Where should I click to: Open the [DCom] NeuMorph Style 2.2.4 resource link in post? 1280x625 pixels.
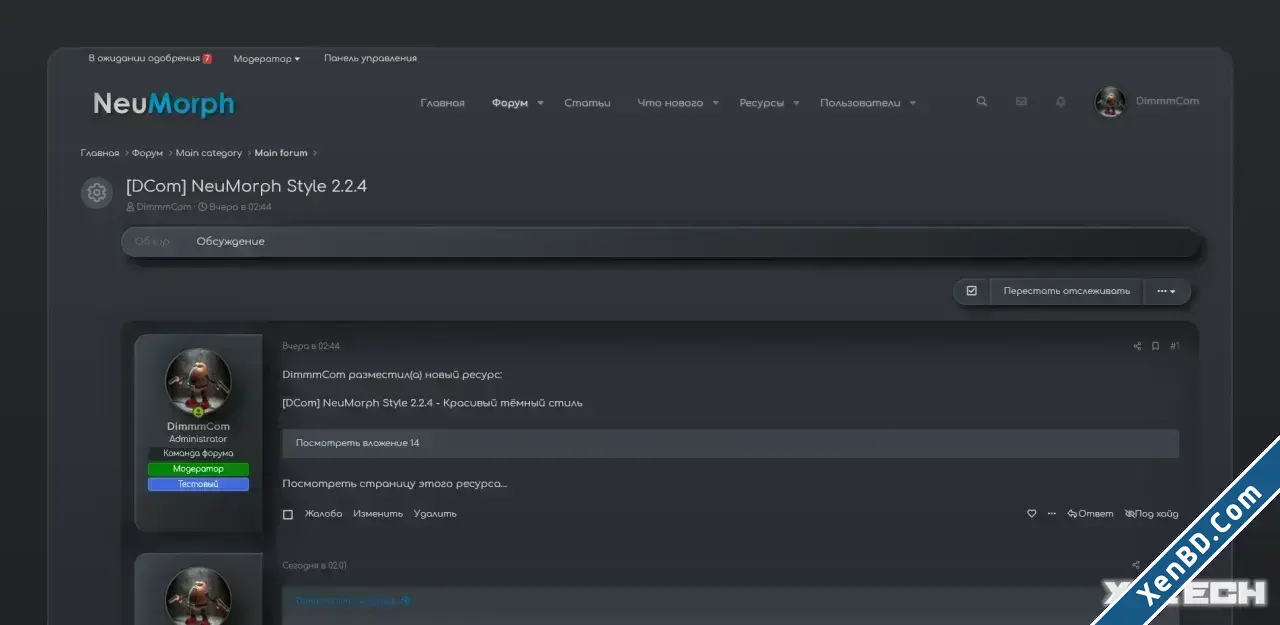pos(432,403)
